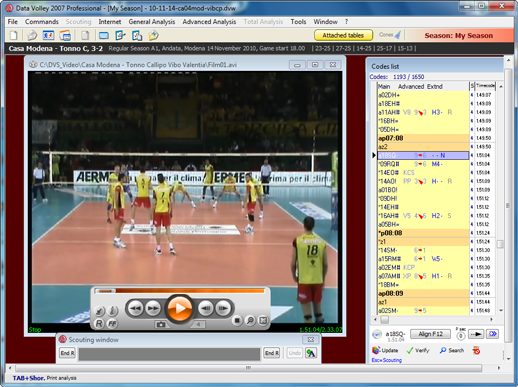Click the red delete code icon

476,350
